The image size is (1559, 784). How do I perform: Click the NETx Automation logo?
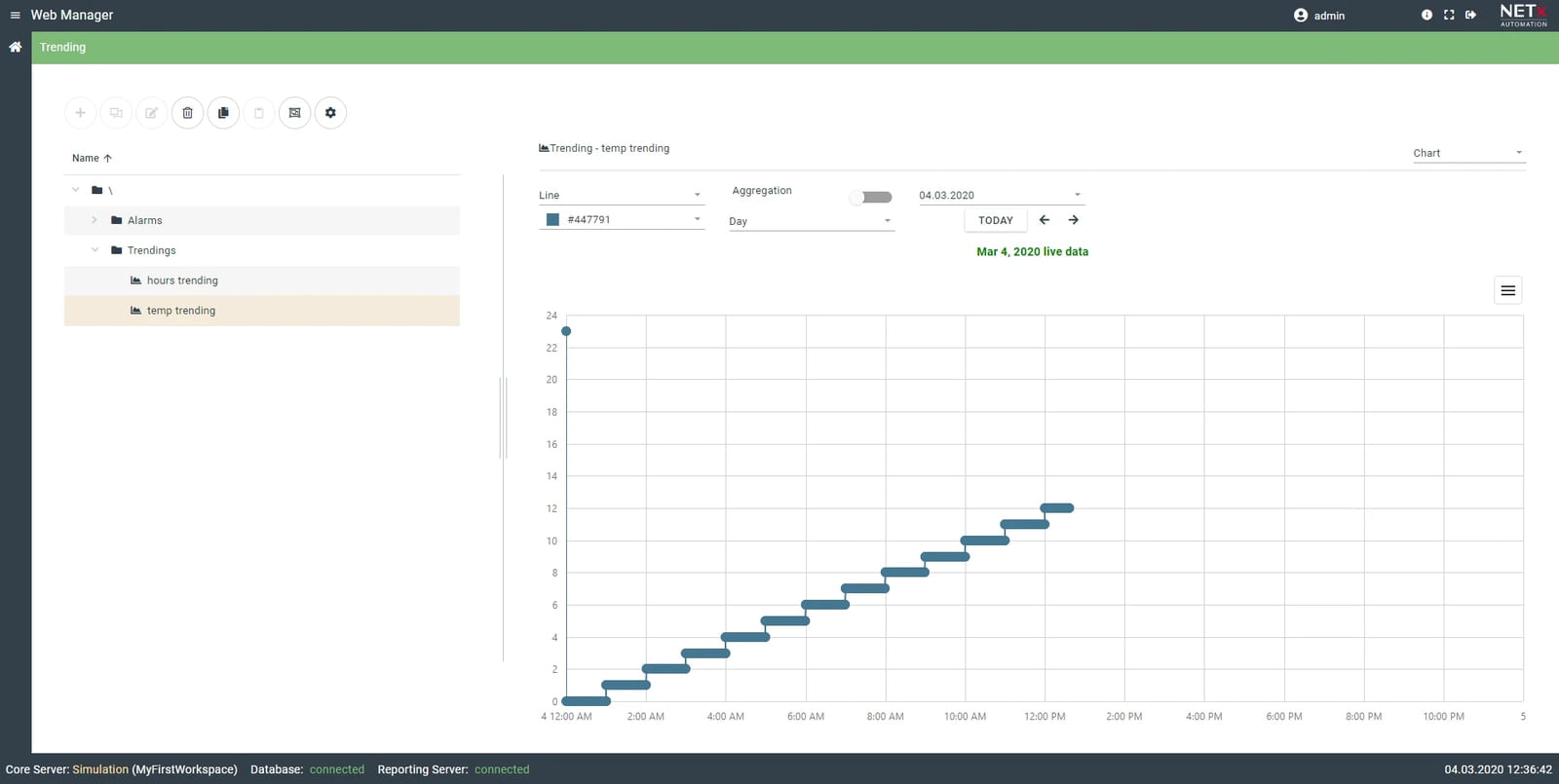(1524, 15)
